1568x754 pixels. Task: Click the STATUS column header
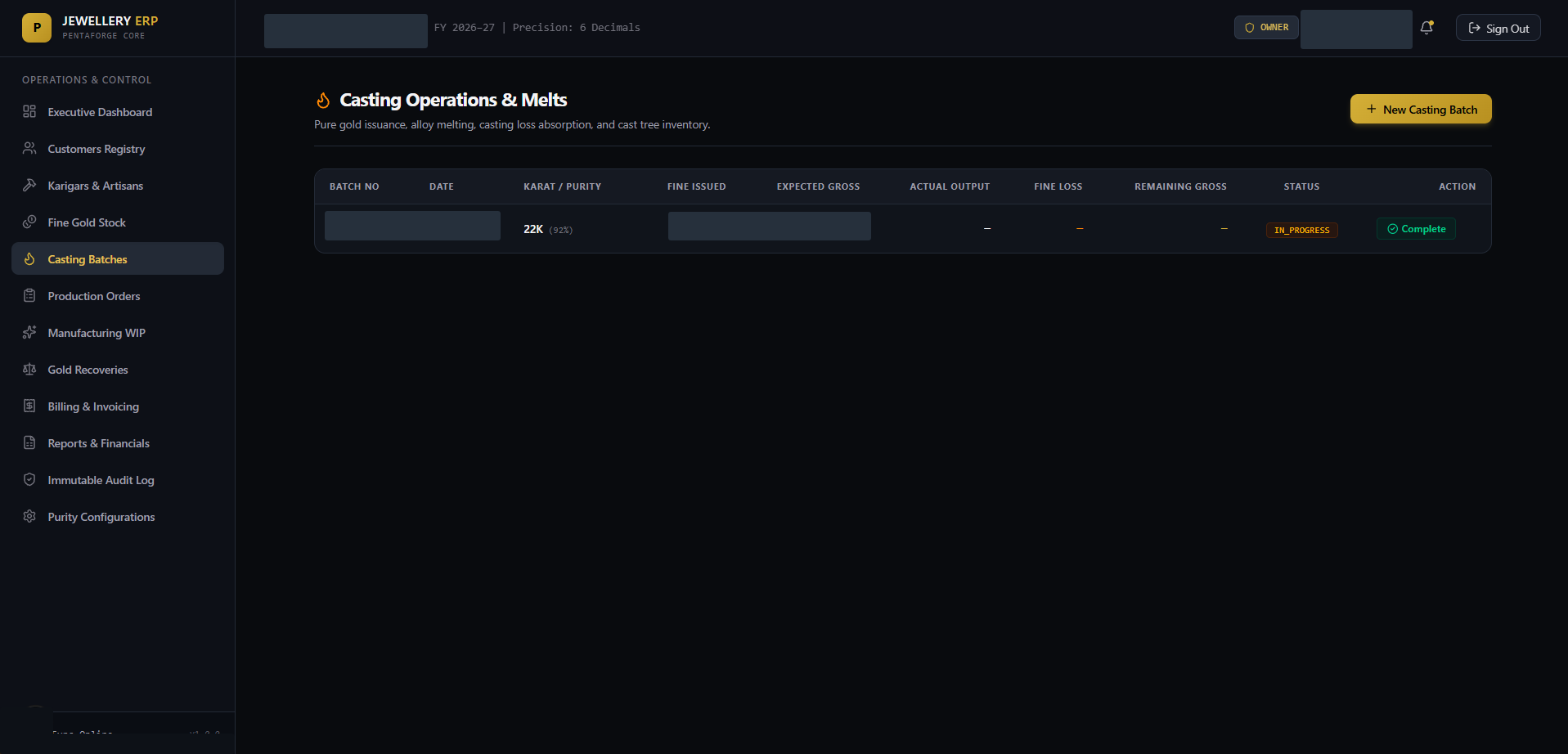(1301, 186)
